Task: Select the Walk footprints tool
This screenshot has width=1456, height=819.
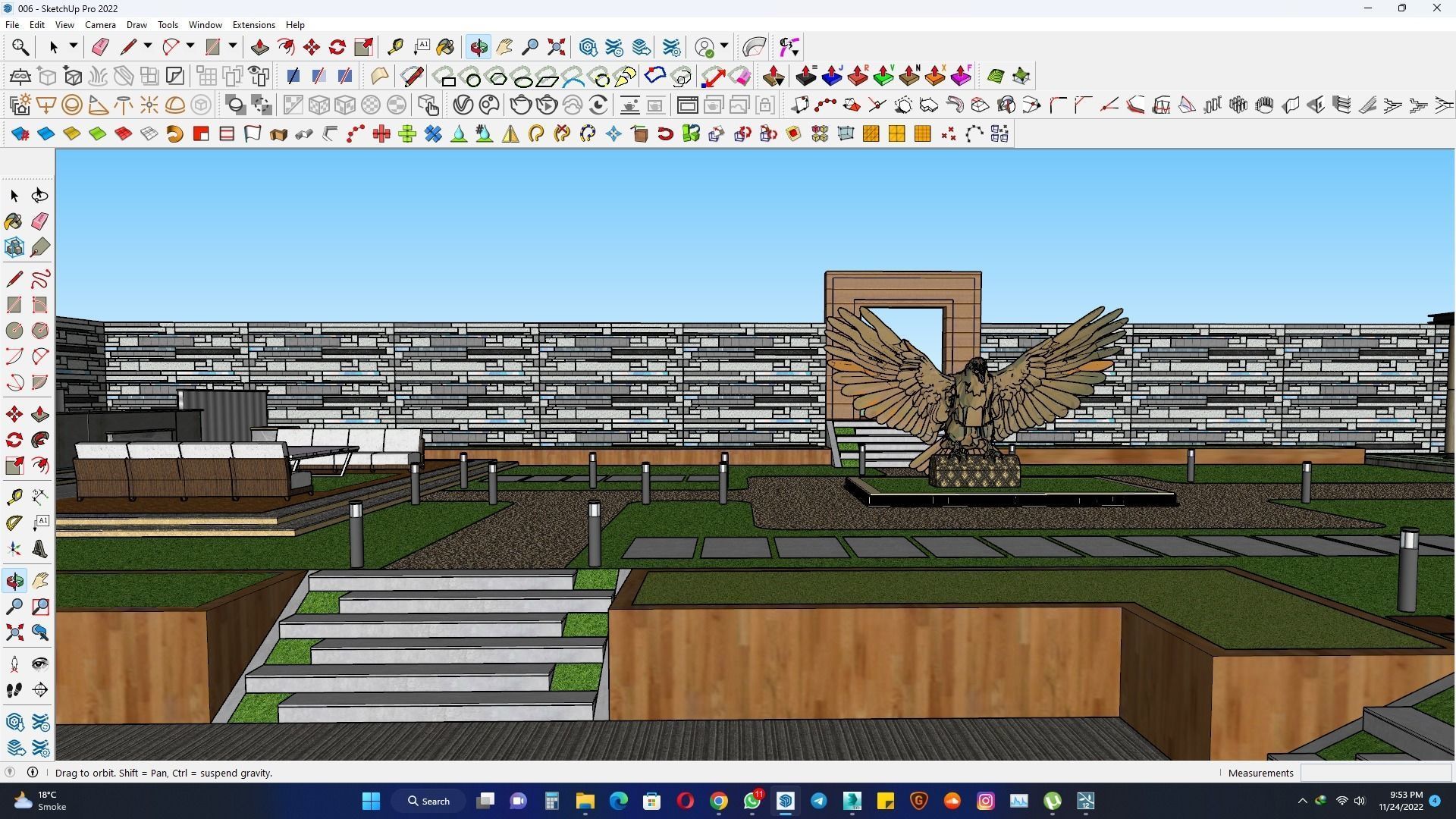Action: 14,689
